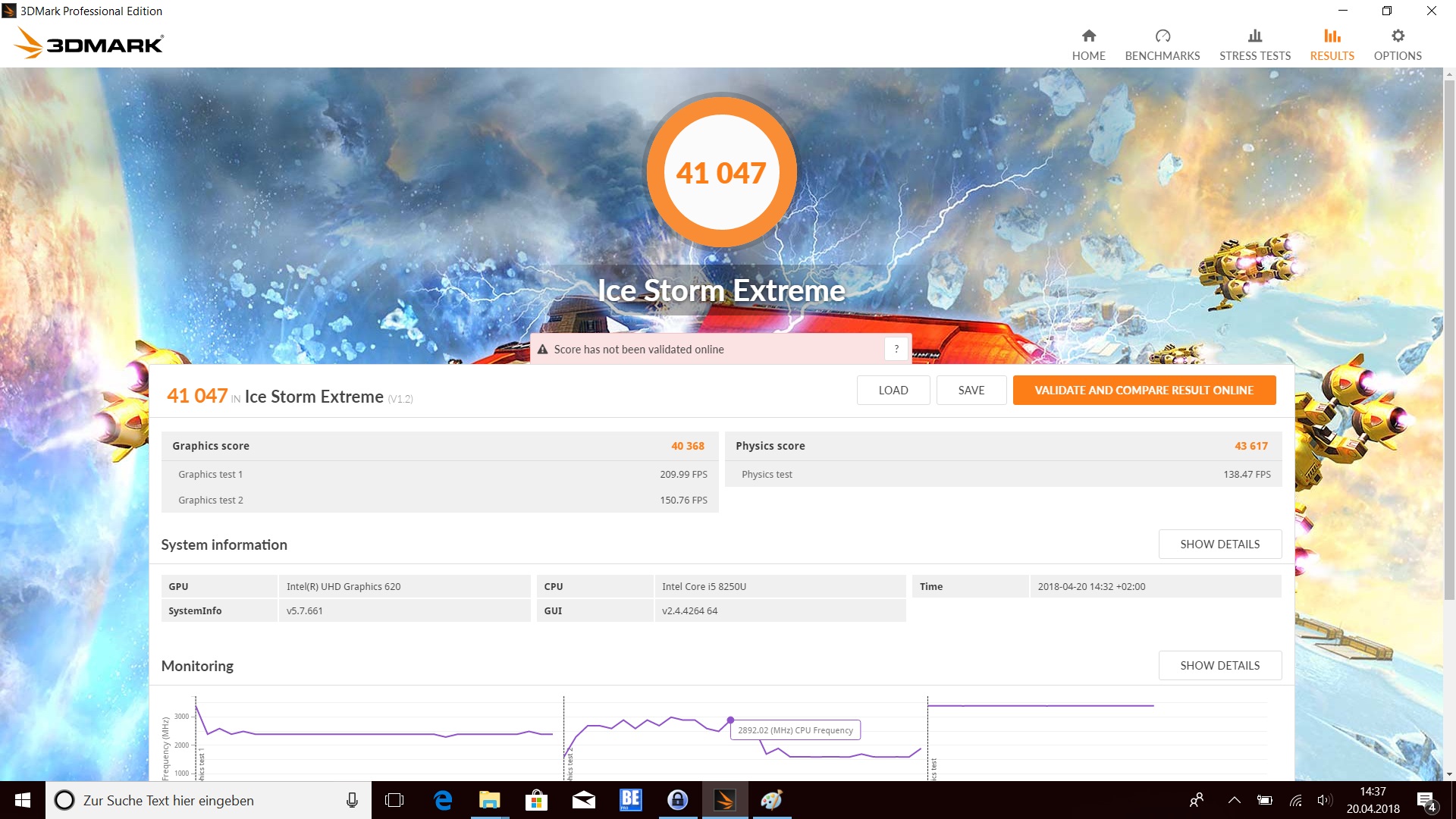Open the Options gear icon
Image resolution: width=1456 pixels, height=819 pixels.
pos(1397,36)
